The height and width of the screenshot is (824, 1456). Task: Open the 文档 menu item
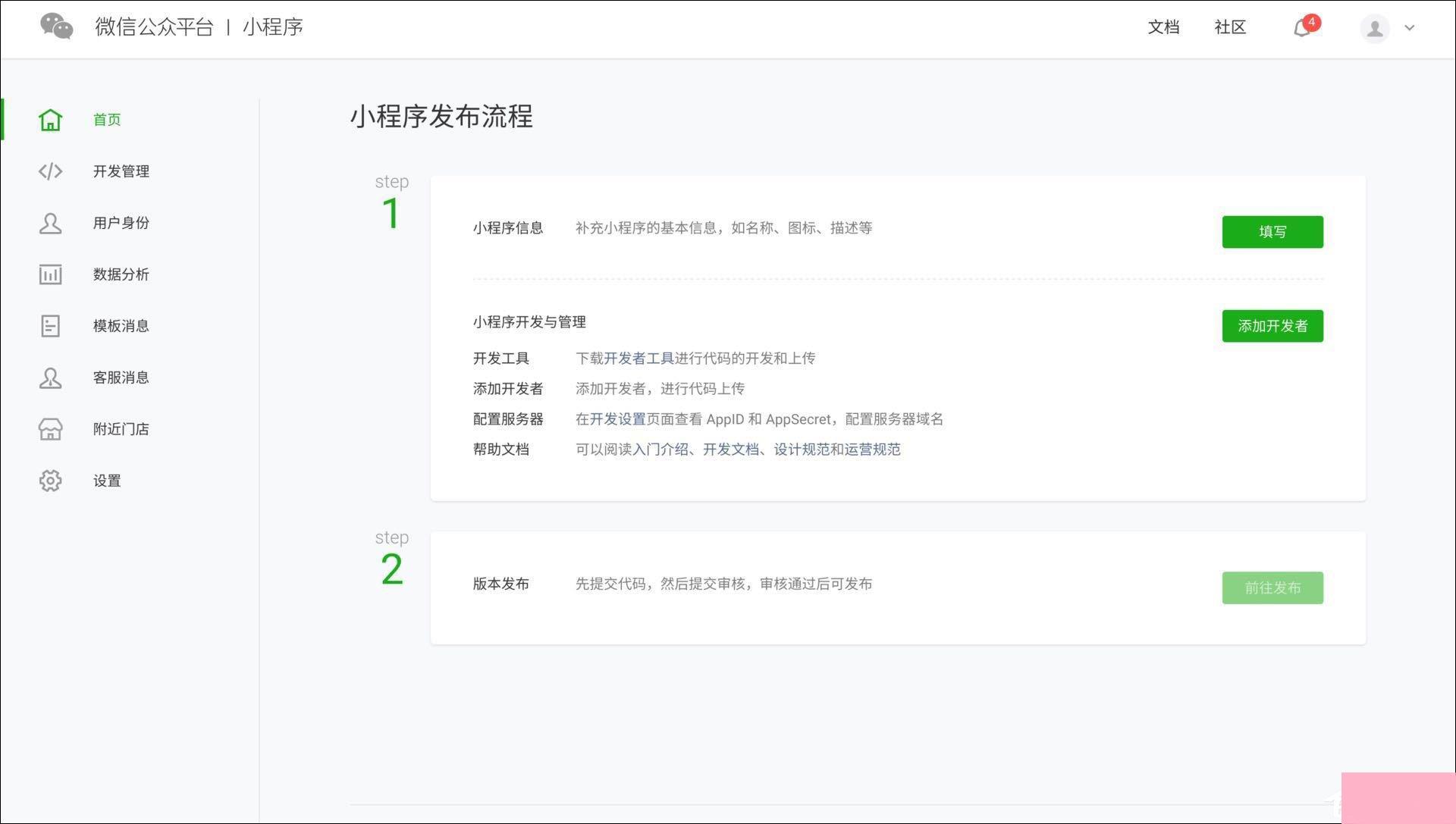[x=1164, y=27]
